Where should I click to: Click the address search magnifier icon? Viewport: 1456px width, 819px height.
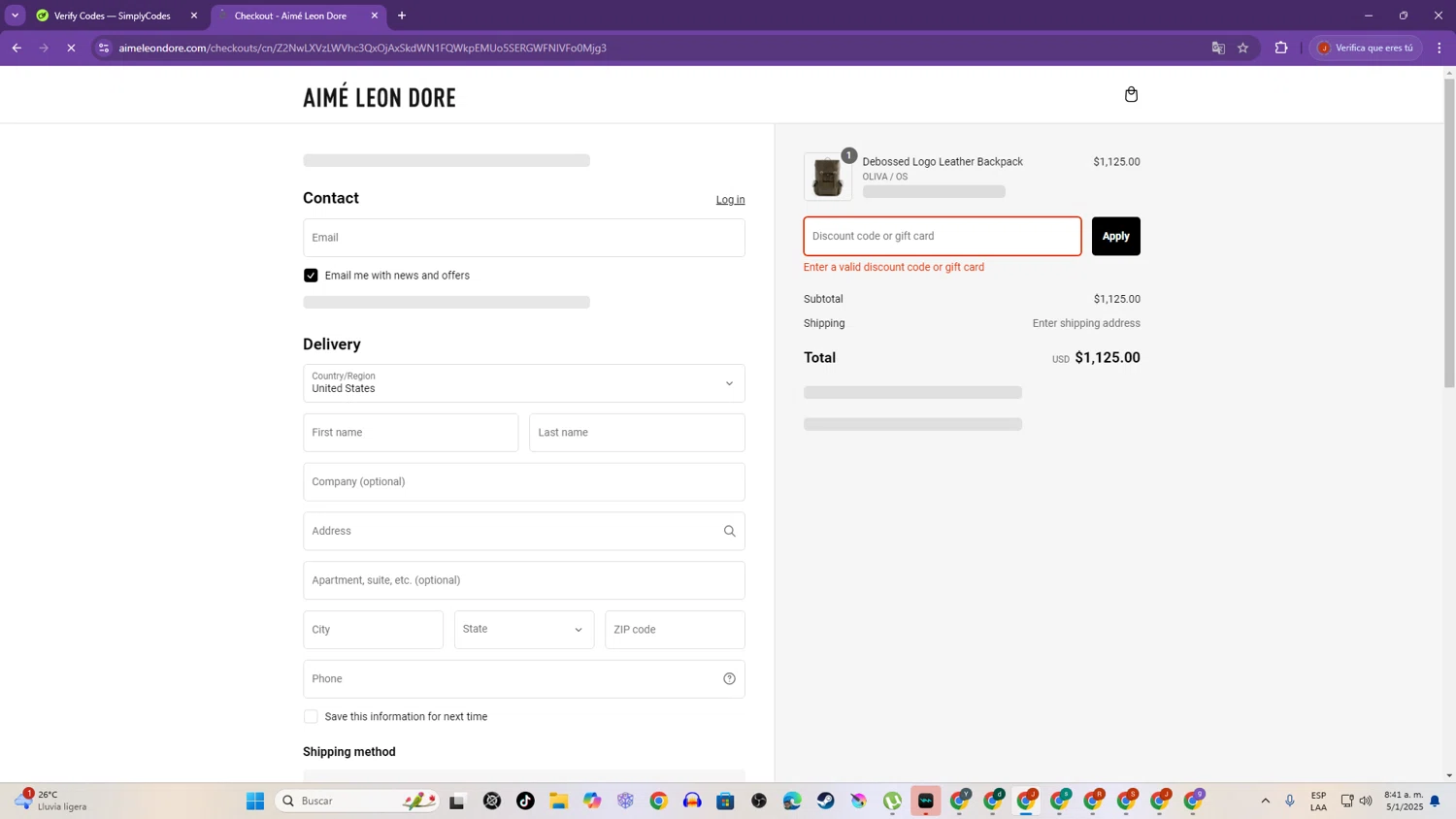(x=729, y=531)
